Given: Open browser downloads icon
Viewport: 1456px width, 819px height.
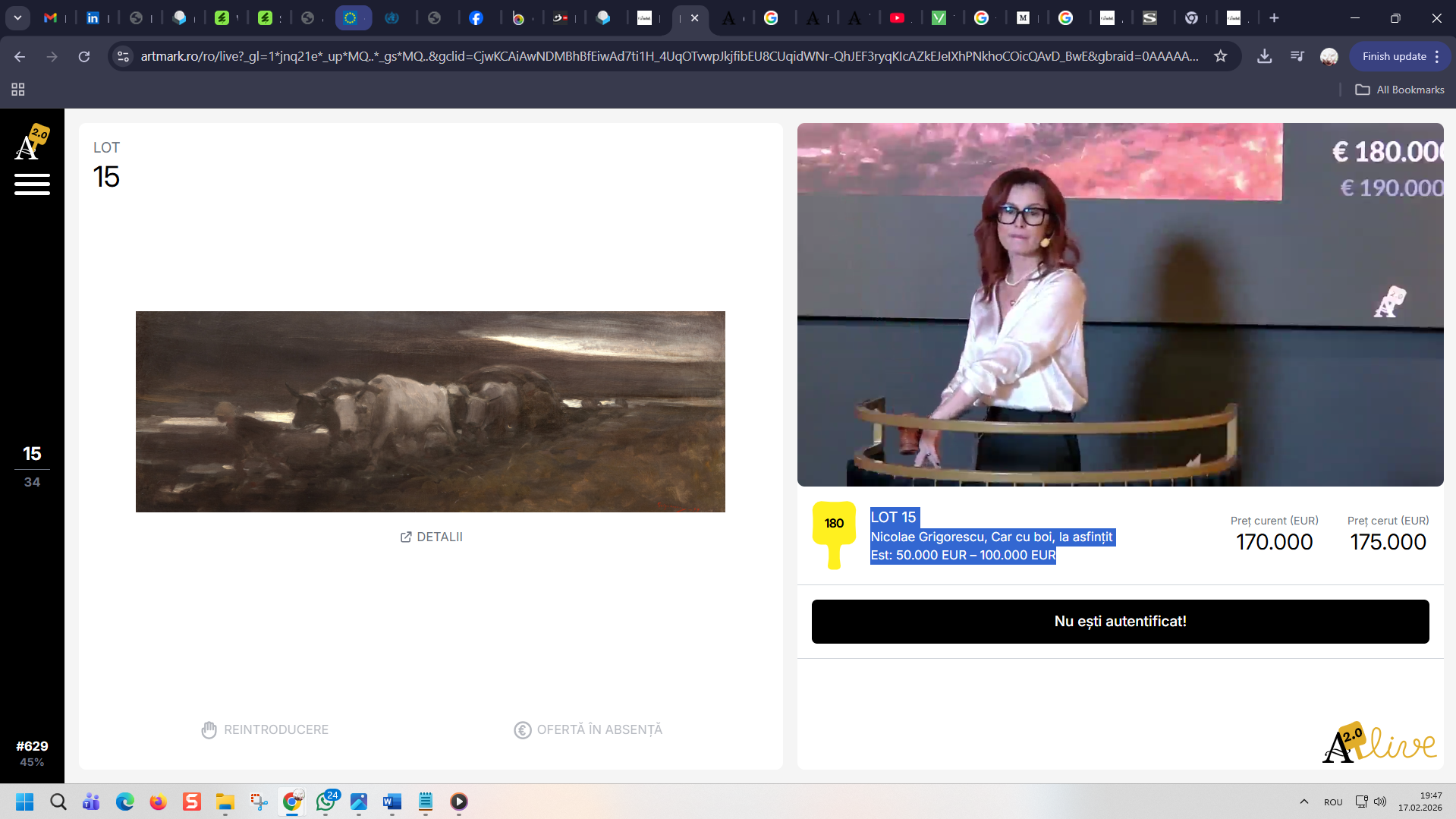Looking at the screenshot, I should [1264, 56].
